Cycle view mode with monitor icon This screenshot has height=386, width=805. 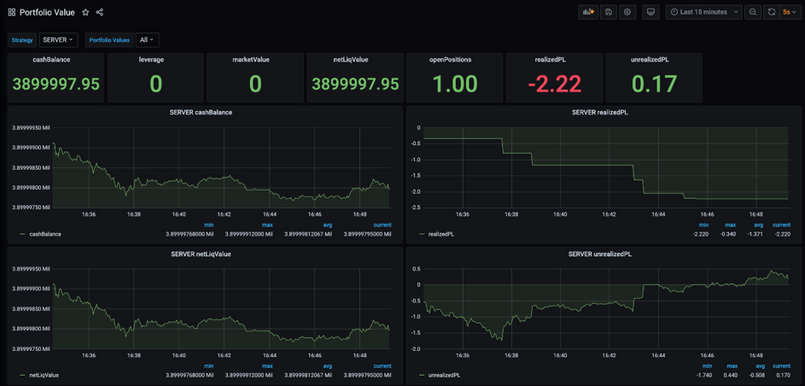click(651, 12)
